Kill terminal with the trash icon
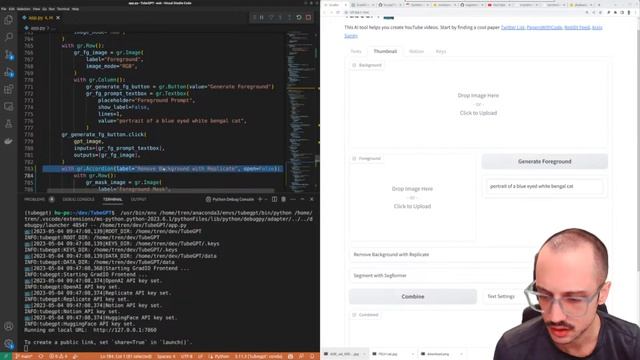 [x=283, y=199]
